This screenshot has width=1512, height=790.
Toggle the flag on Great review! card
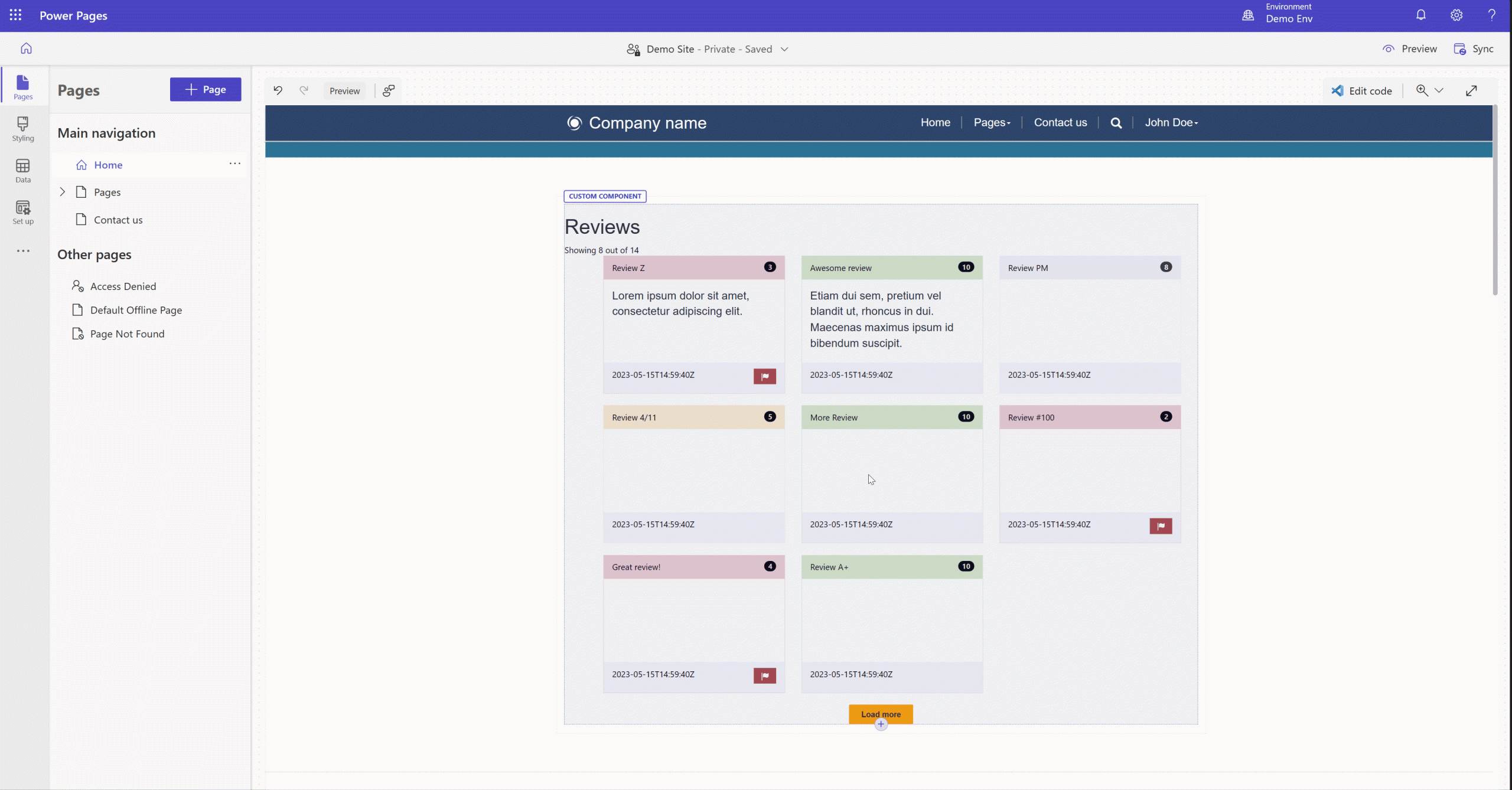(764, 675)
